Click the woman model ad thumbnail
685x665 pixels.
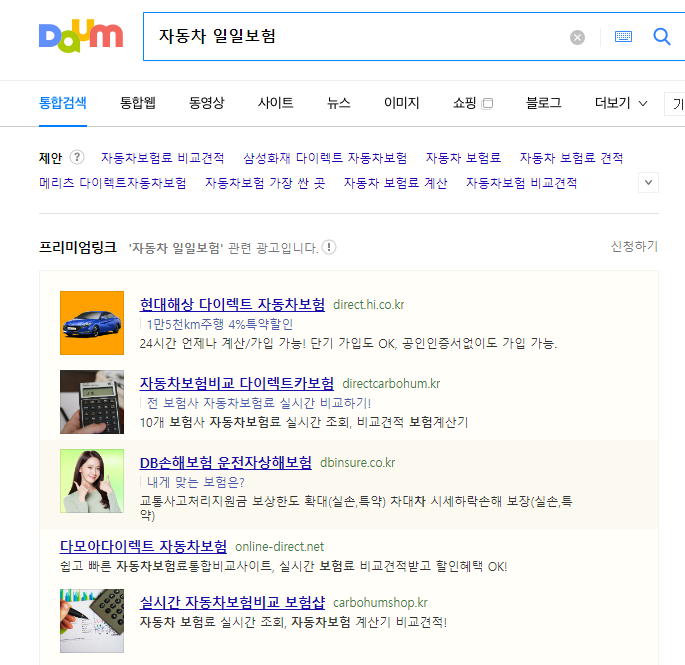(x=92, y=481)
